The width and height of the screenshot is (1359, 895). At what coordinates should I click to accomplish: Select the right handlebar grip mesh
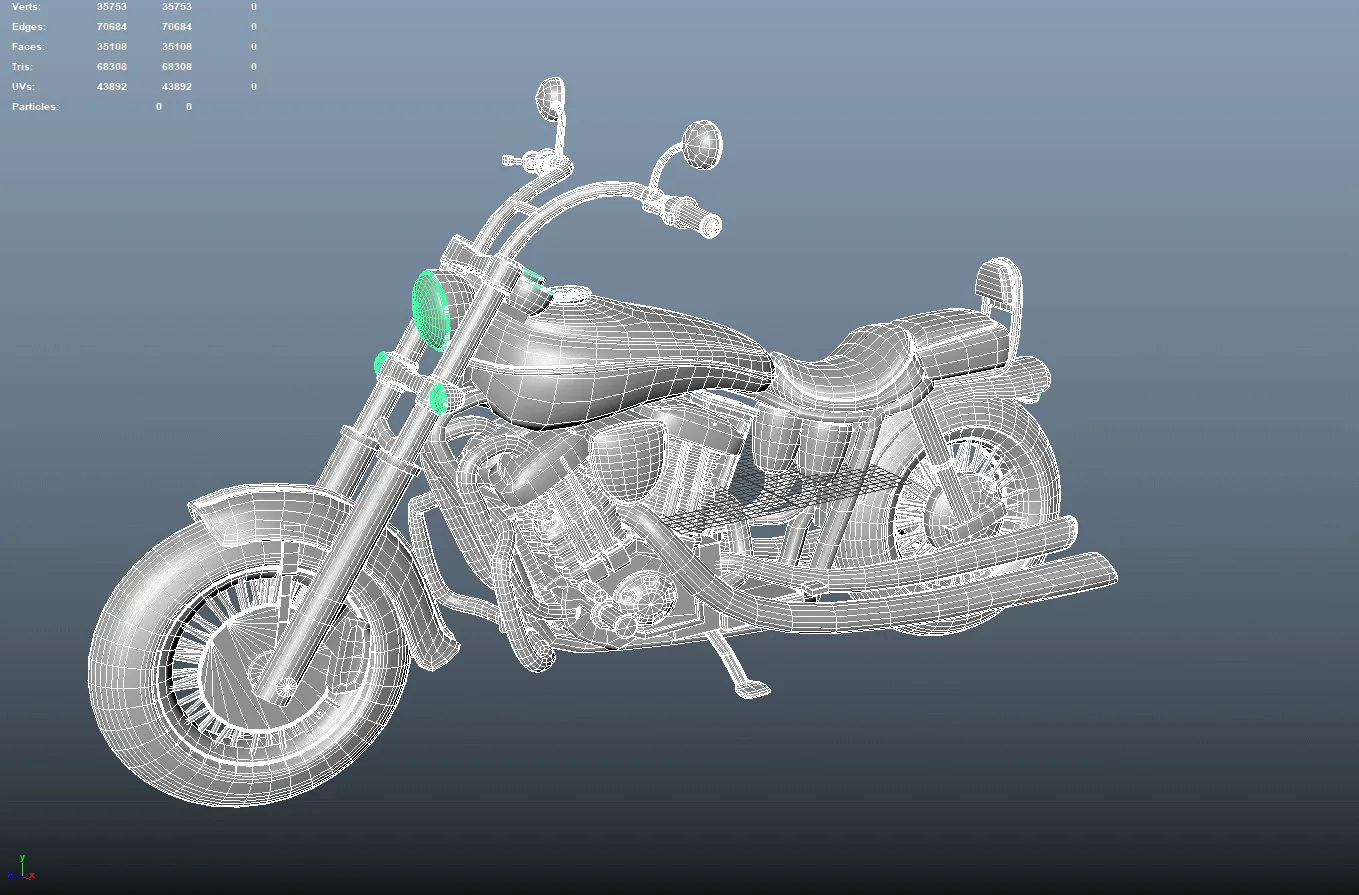(x=697, y=216)
